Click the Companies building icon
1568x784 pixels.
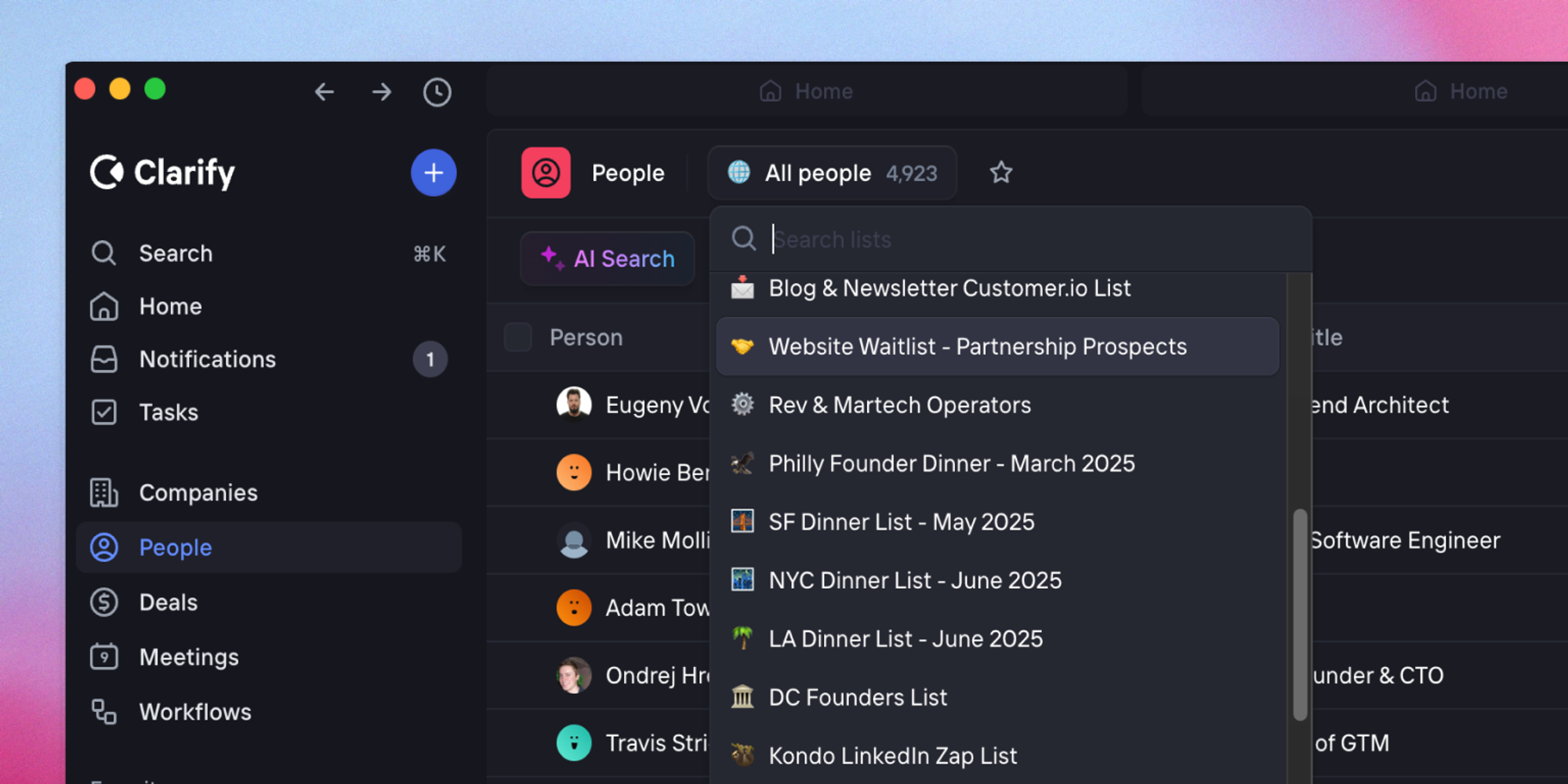(x=103, y=492)
